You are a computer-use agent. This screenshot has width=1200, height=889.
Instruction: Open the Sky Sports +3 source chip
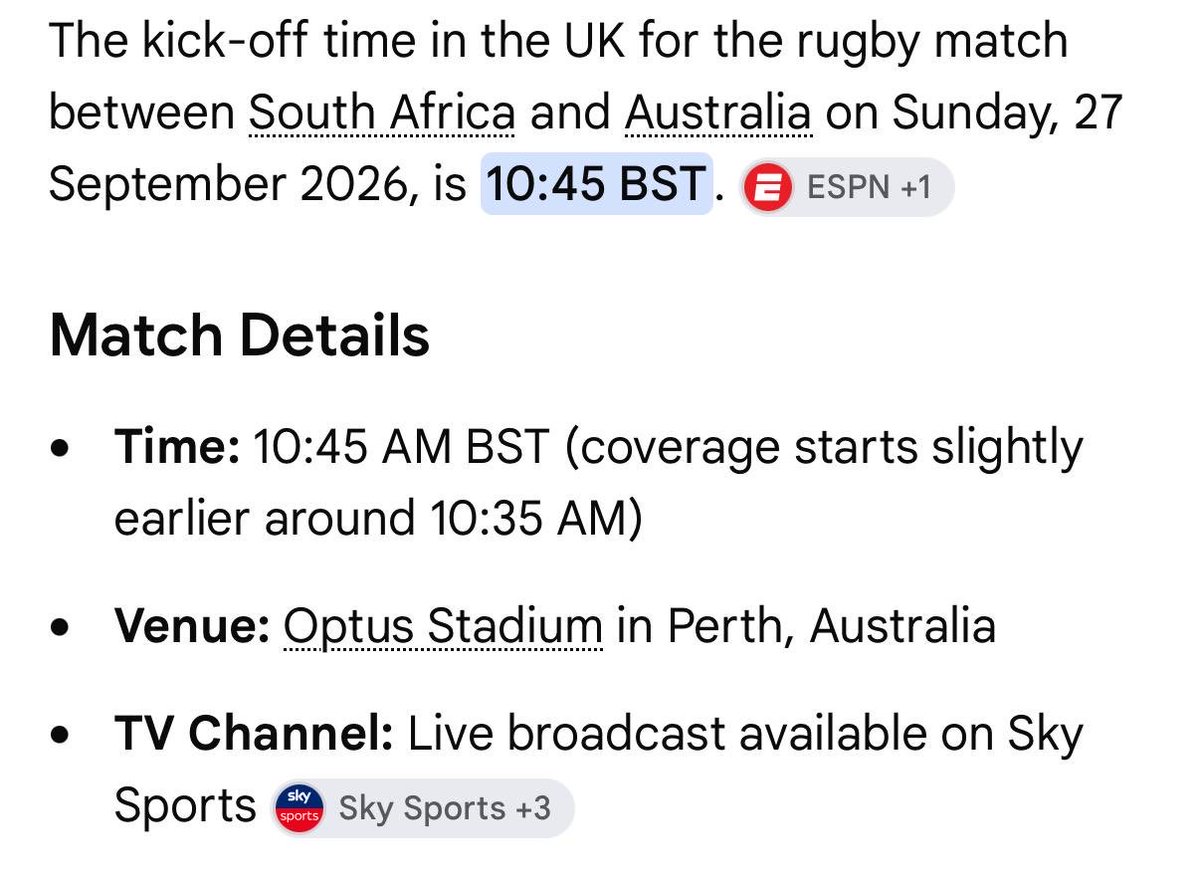(x=423, y=807)
